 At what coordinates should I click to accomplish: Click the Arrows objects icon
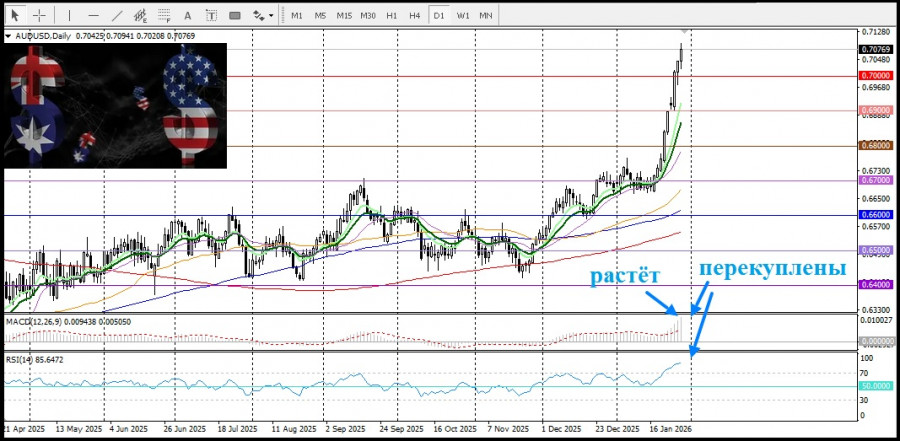(259, 16)
